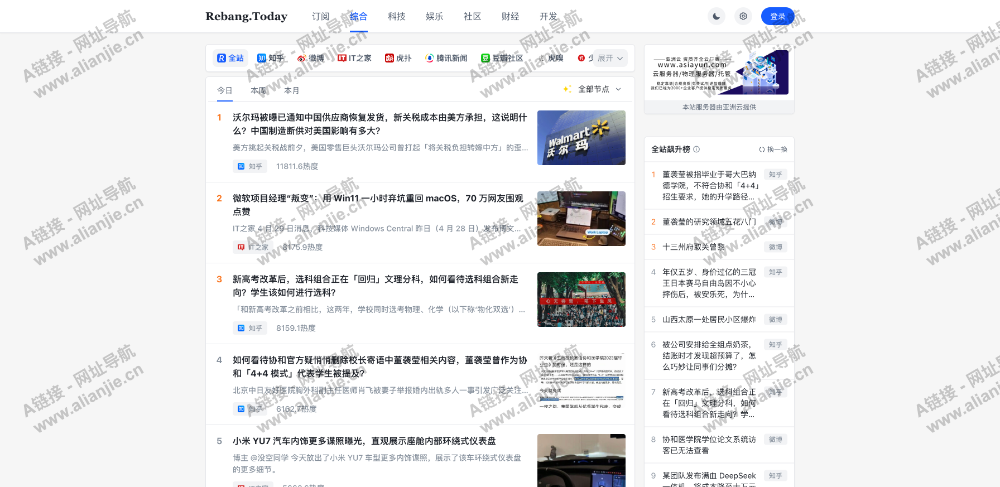Open the 娱乐 nav tab

[x=434, y=17]
